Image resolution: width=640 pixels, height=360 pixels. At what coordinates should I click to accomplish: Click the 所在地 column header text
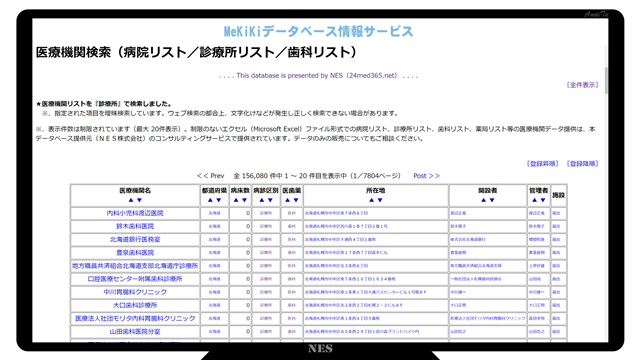(376, 191)
